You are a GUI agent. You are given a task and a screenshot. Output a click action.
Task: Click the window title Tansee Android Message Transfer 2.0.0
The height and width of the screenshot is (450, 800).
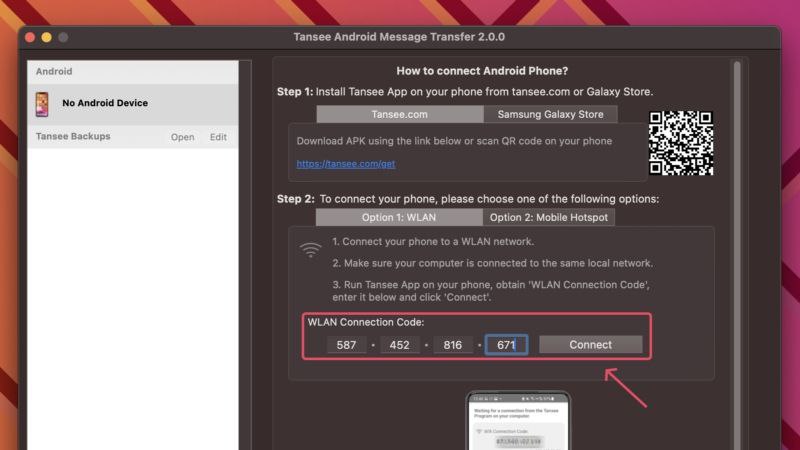(399, 37)
